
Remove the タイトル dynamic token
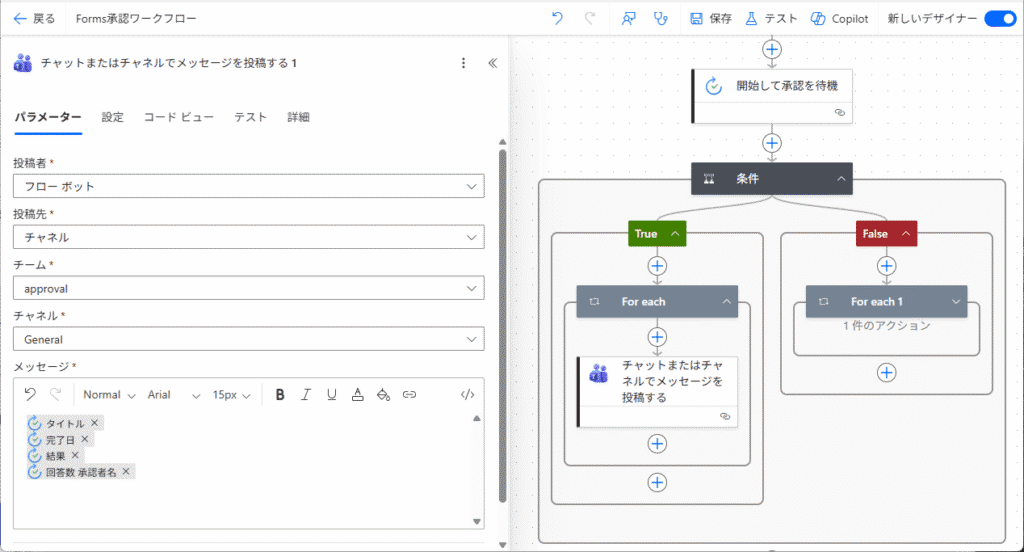point(95,423)
